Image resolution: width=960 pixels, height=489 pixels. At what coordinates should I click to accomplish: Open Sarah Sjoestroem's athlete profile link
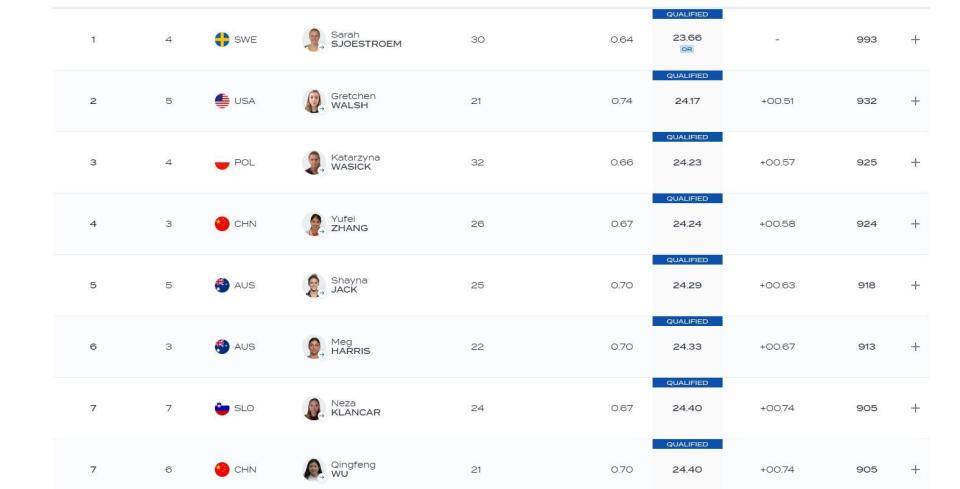tap(366, 39)
